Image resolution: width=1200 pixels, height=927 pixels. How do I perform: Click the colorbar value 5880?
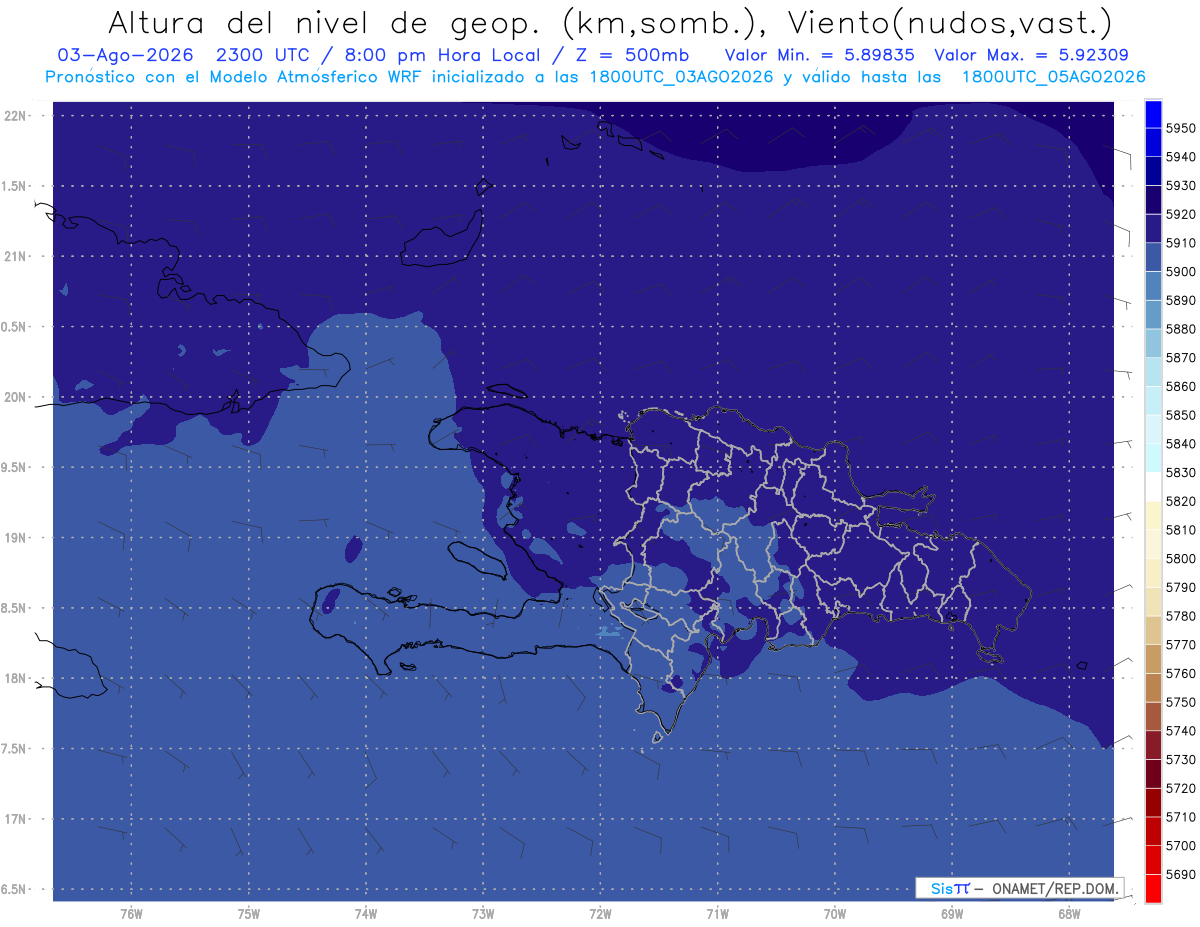coord(1181,329)
